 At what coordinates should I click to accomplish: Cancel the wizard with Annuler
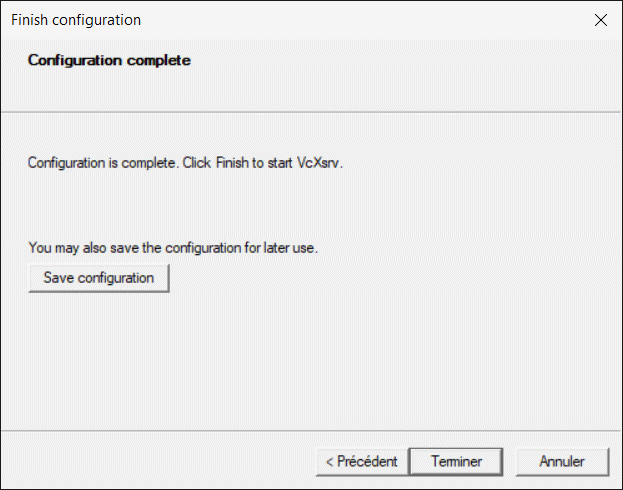(x=561, y=462)
